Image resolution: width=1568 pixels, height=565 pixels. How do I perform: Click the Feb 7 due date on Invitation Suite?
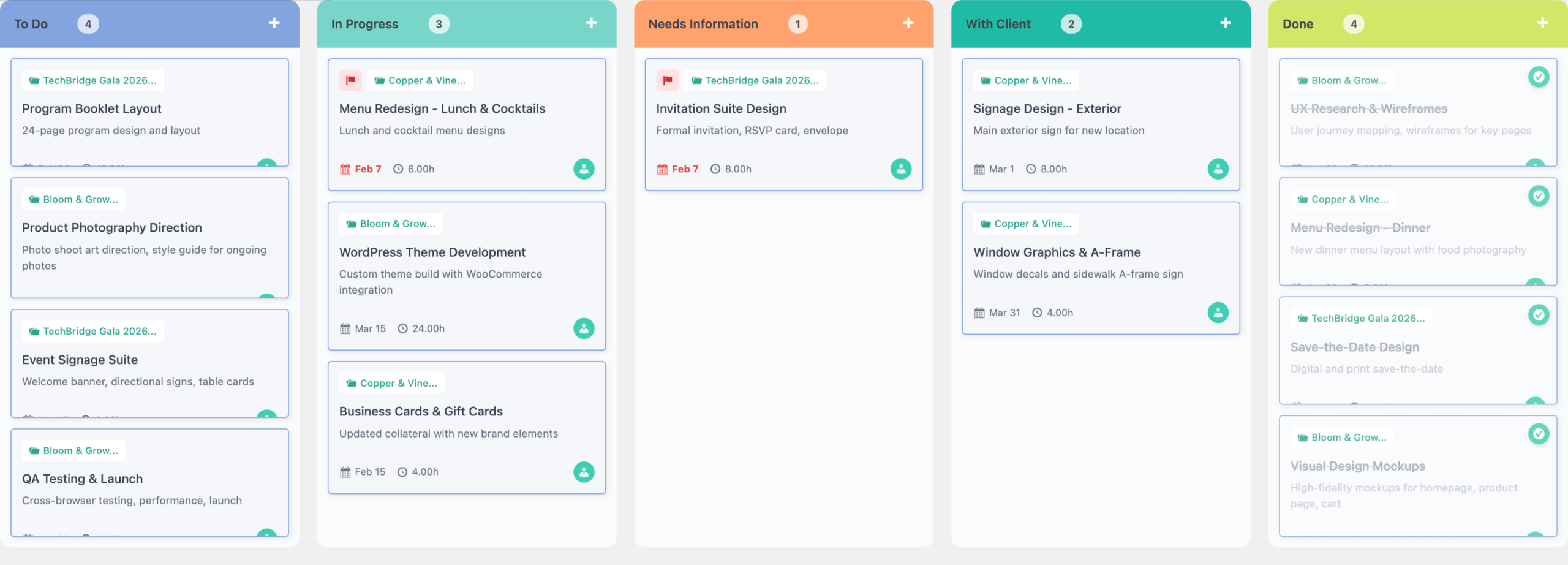(678, 169)
